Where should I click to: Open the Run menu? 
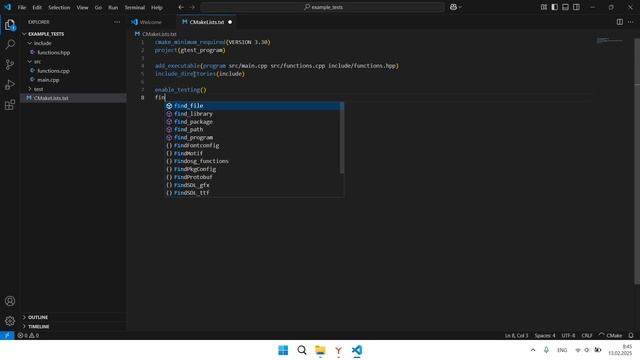tap(113, 7)
